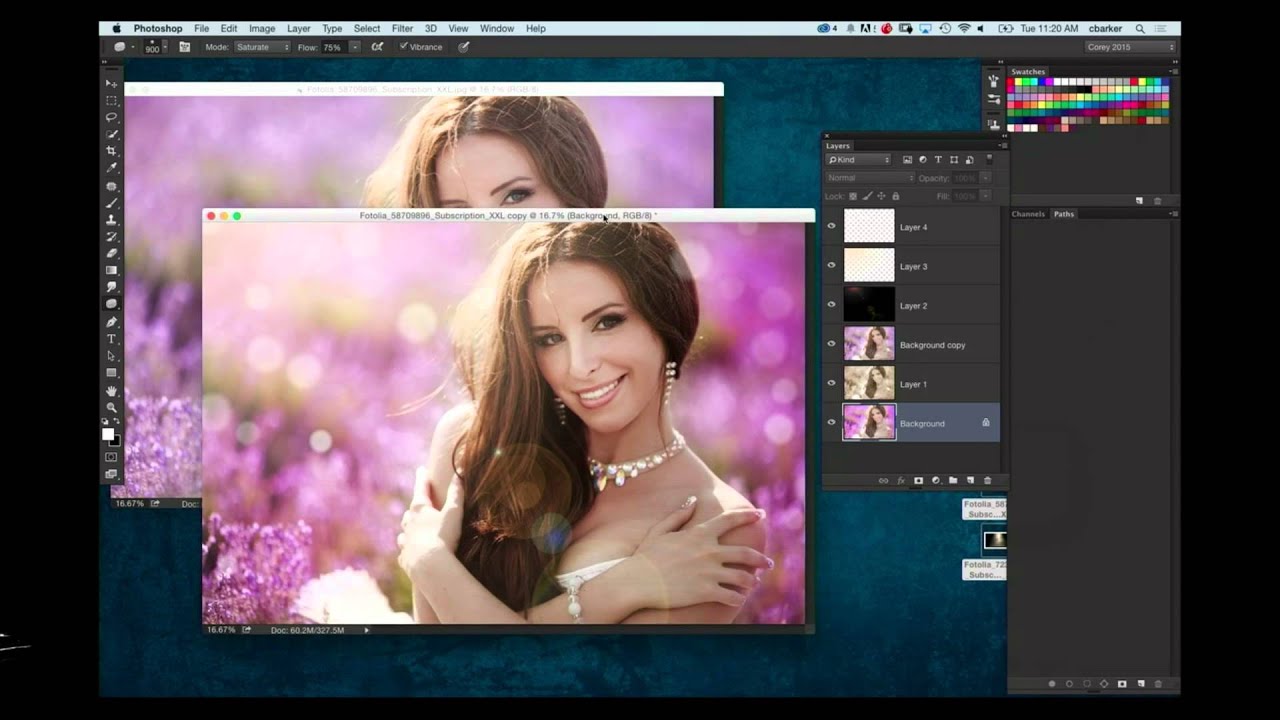Toggle visibility of Background copy layer
The image size is (1280, 720).
pyautogui.click(x=831, y=344)
